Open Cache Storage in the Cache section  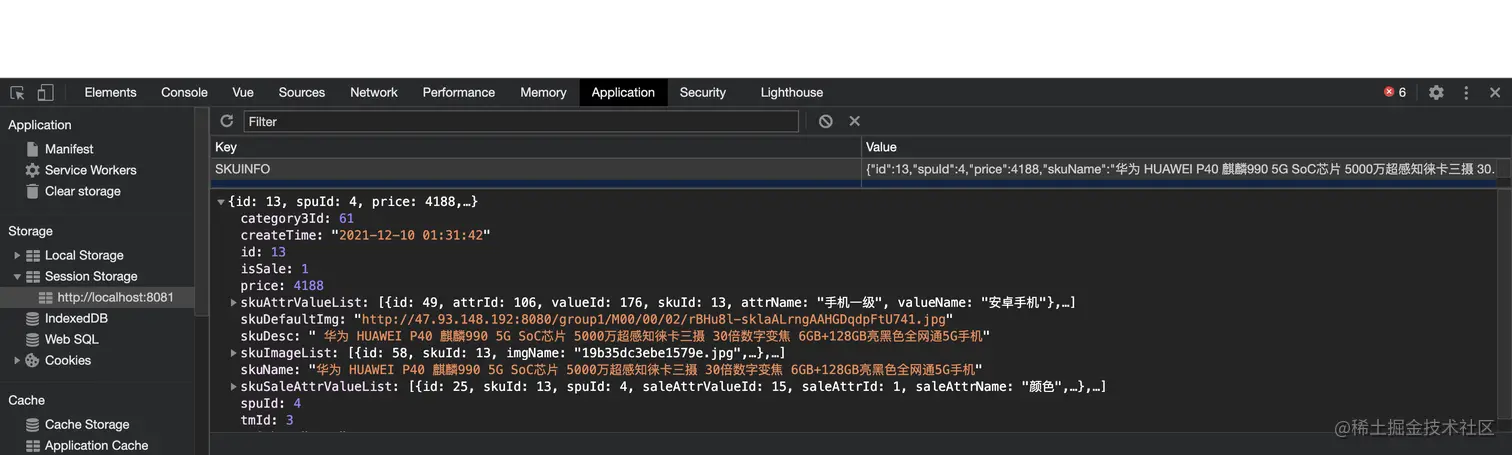[x=87, y=424]
